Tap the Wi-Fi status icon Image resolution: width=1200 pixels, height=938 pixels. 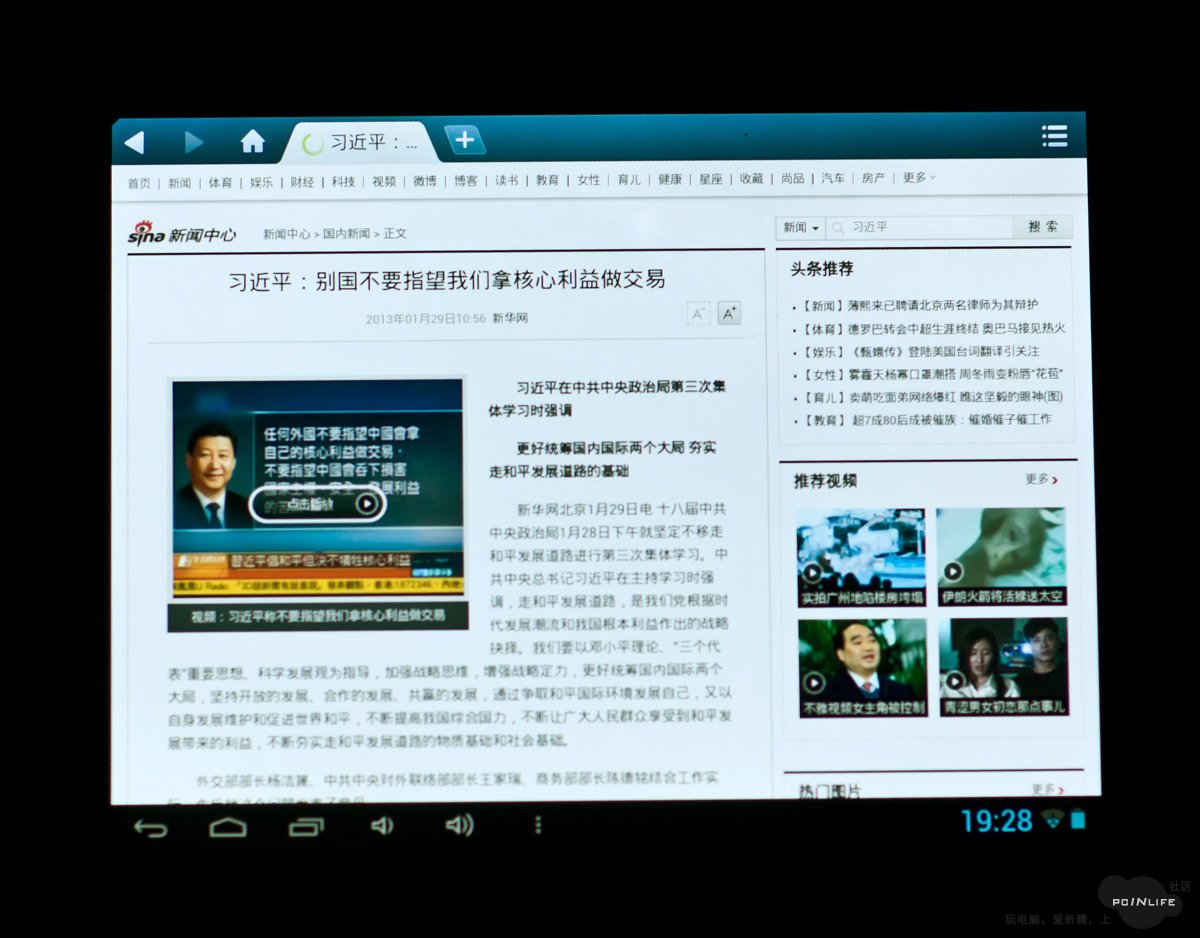click(1051, 820)
